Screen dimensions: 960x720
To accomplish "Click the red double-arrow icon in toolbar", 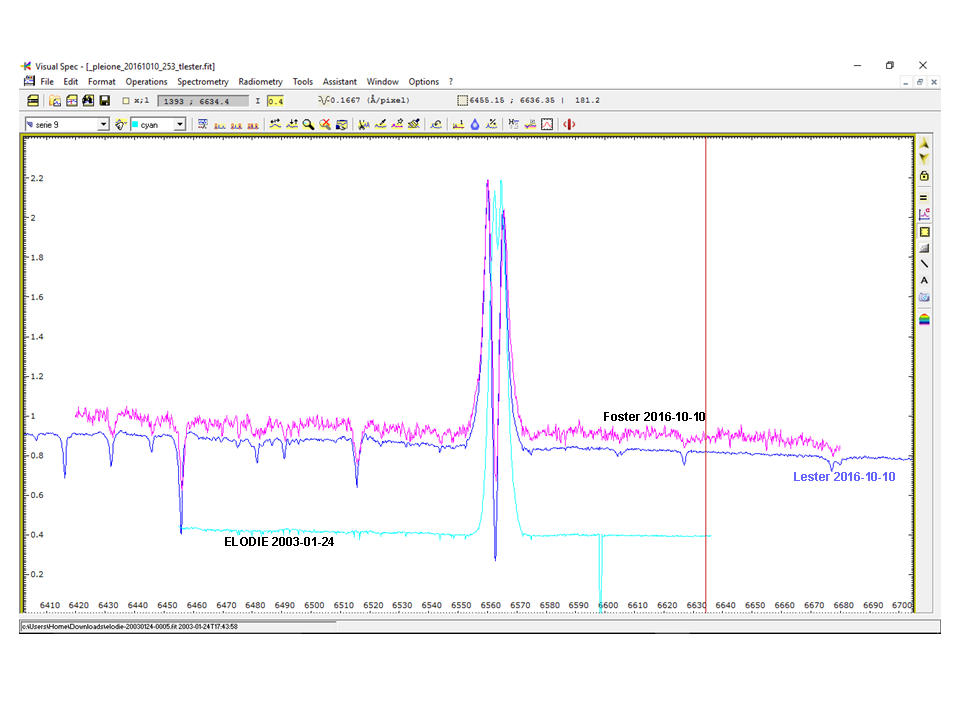I will click(x=569, y=124).
